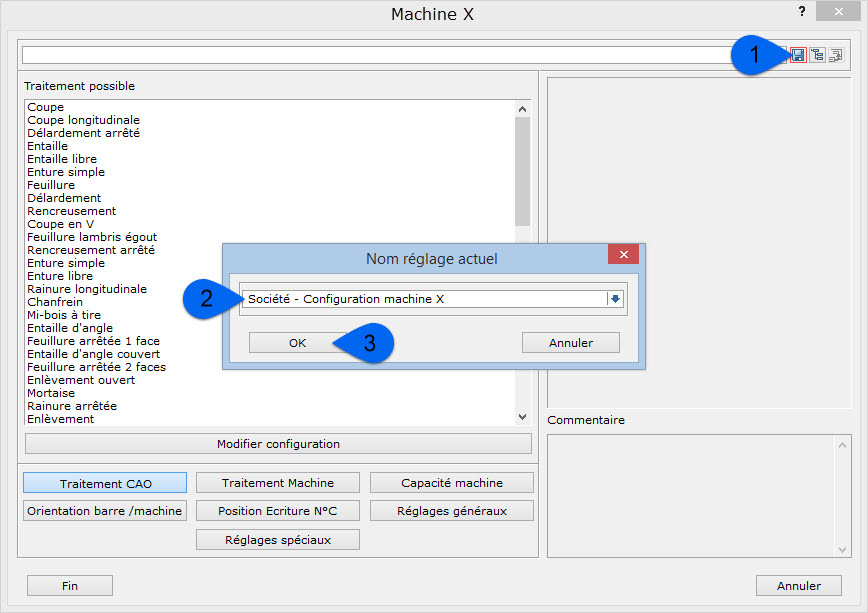The image size is (868, 613).
Task: Expand the Société configuration name dropdown
Action: 615,299
